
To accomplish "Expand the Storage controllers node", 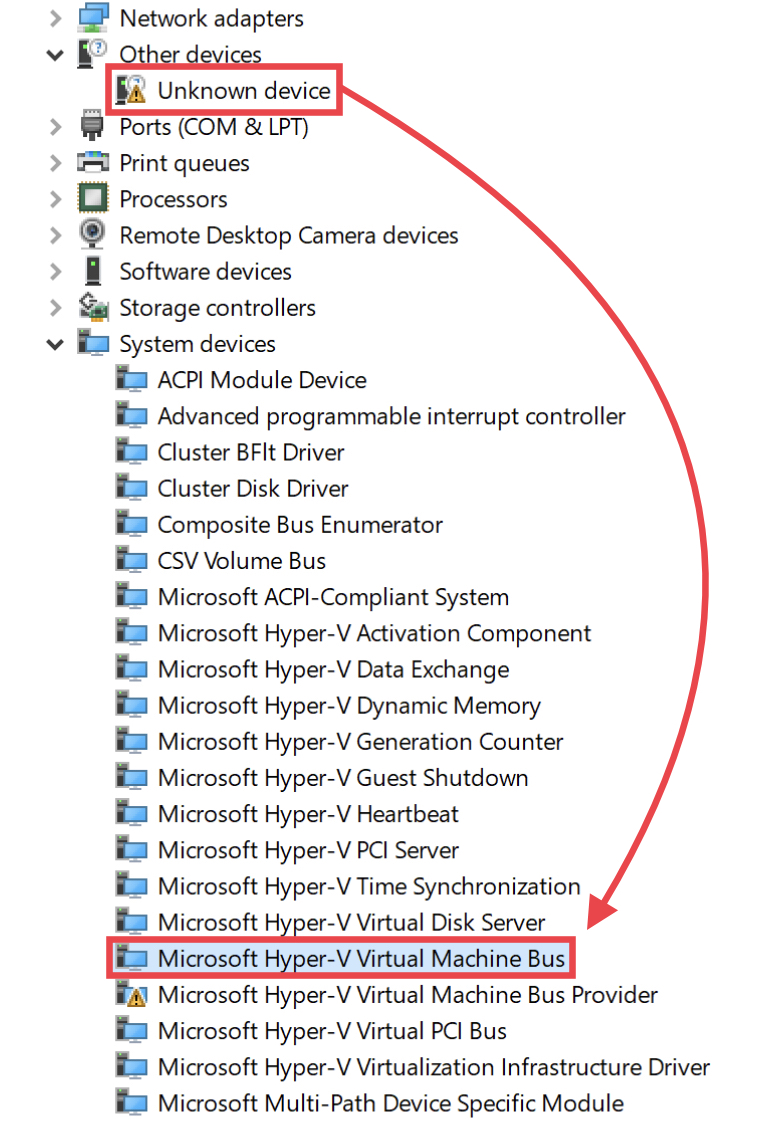I will coord(55,307).
